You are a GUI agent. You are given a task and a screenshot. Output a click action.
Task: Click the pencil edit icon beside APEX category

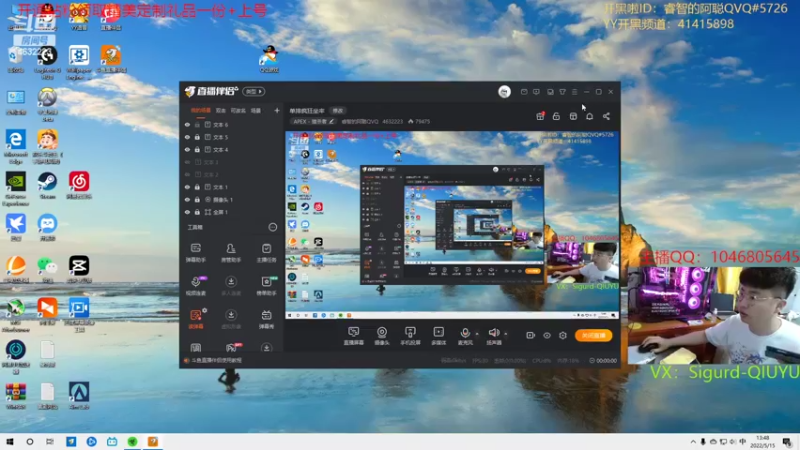(331, 121)
